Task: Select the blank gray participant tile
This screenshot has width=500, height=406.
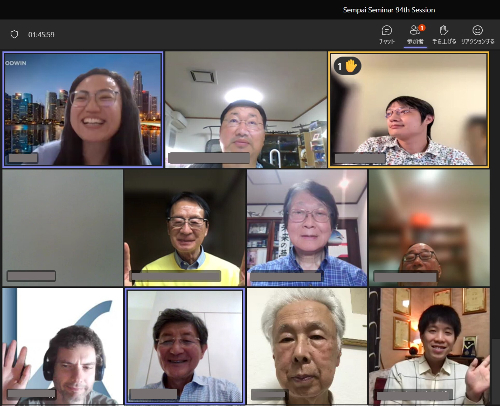Action: click(x=63, y=228)
